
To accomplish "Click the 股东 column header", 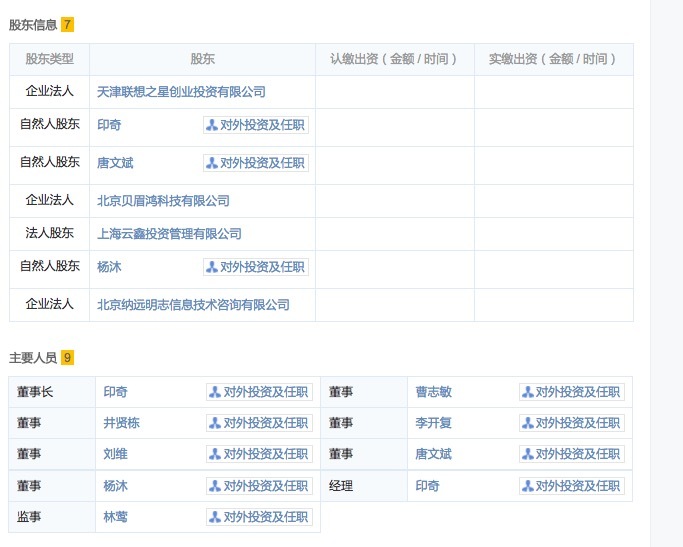I will tap(203, 59).
